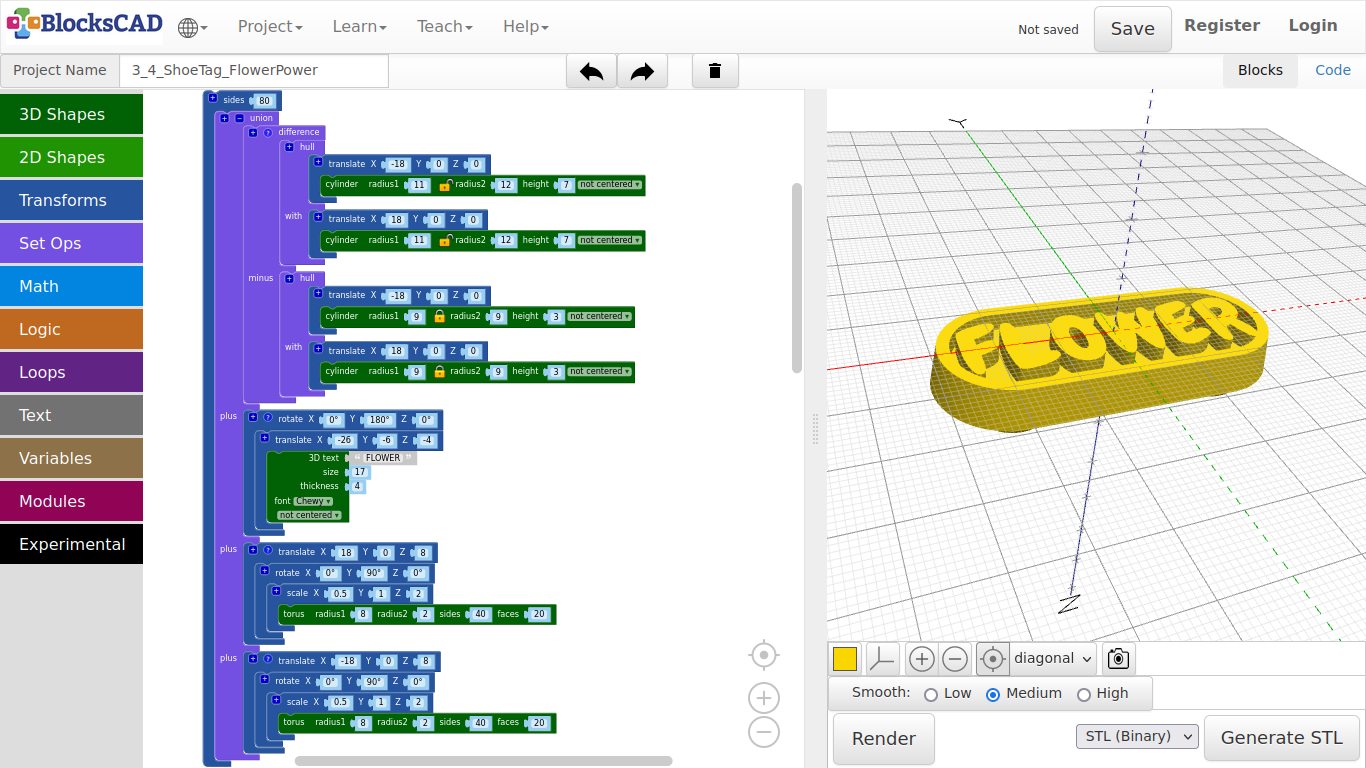Open the Project menu
The height and width of the screenshot is (768, 1366).
tap(269, 27)
